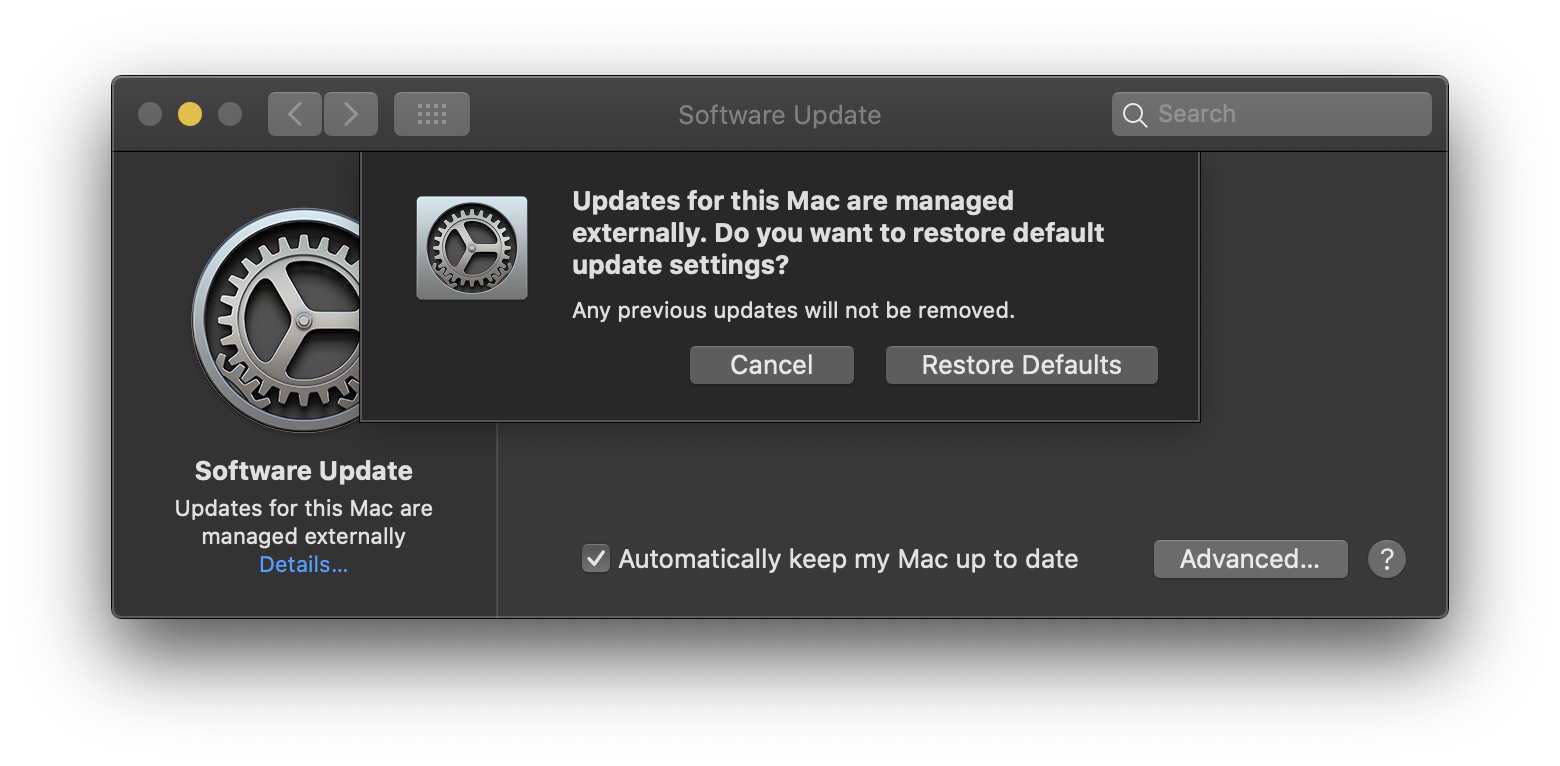The height and width of the screenshot is (766, 1560).
Task: Open the Advanced… options
Action: point(1250,559)
